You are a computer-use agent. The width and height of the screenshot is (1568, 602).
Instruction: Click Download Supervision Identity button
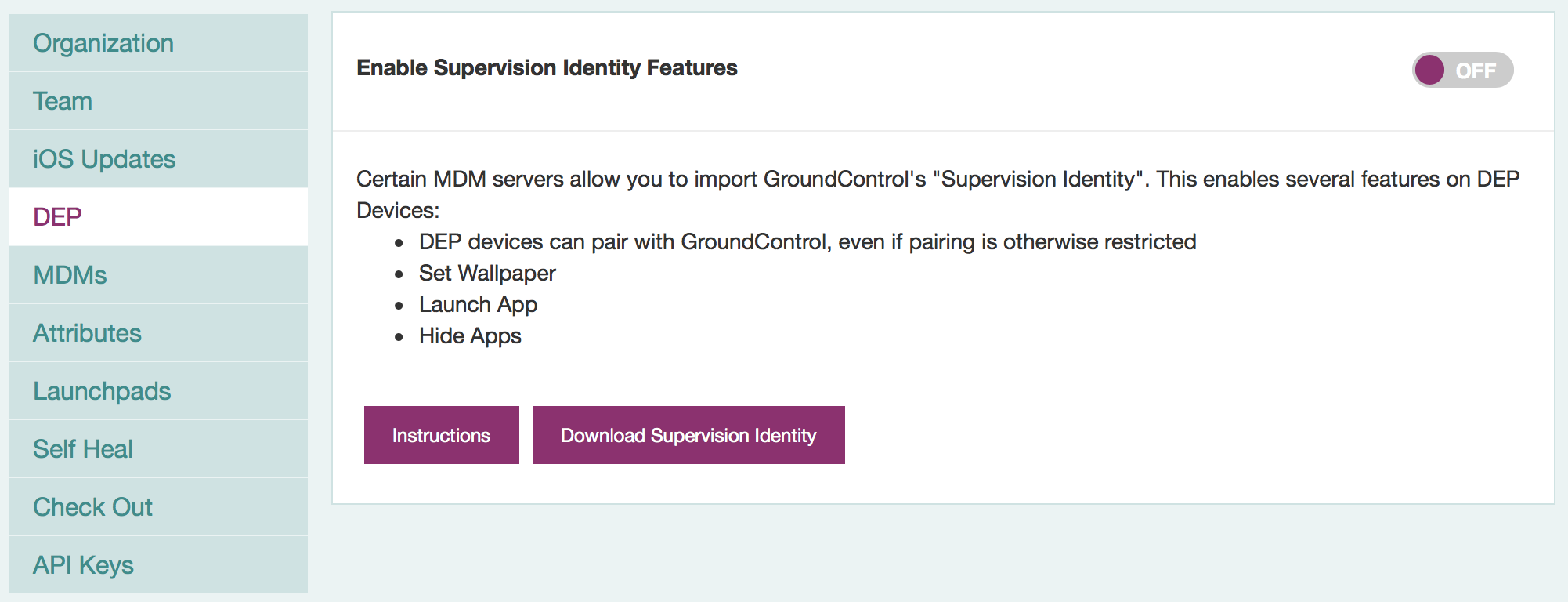click(x=688, y=435)
